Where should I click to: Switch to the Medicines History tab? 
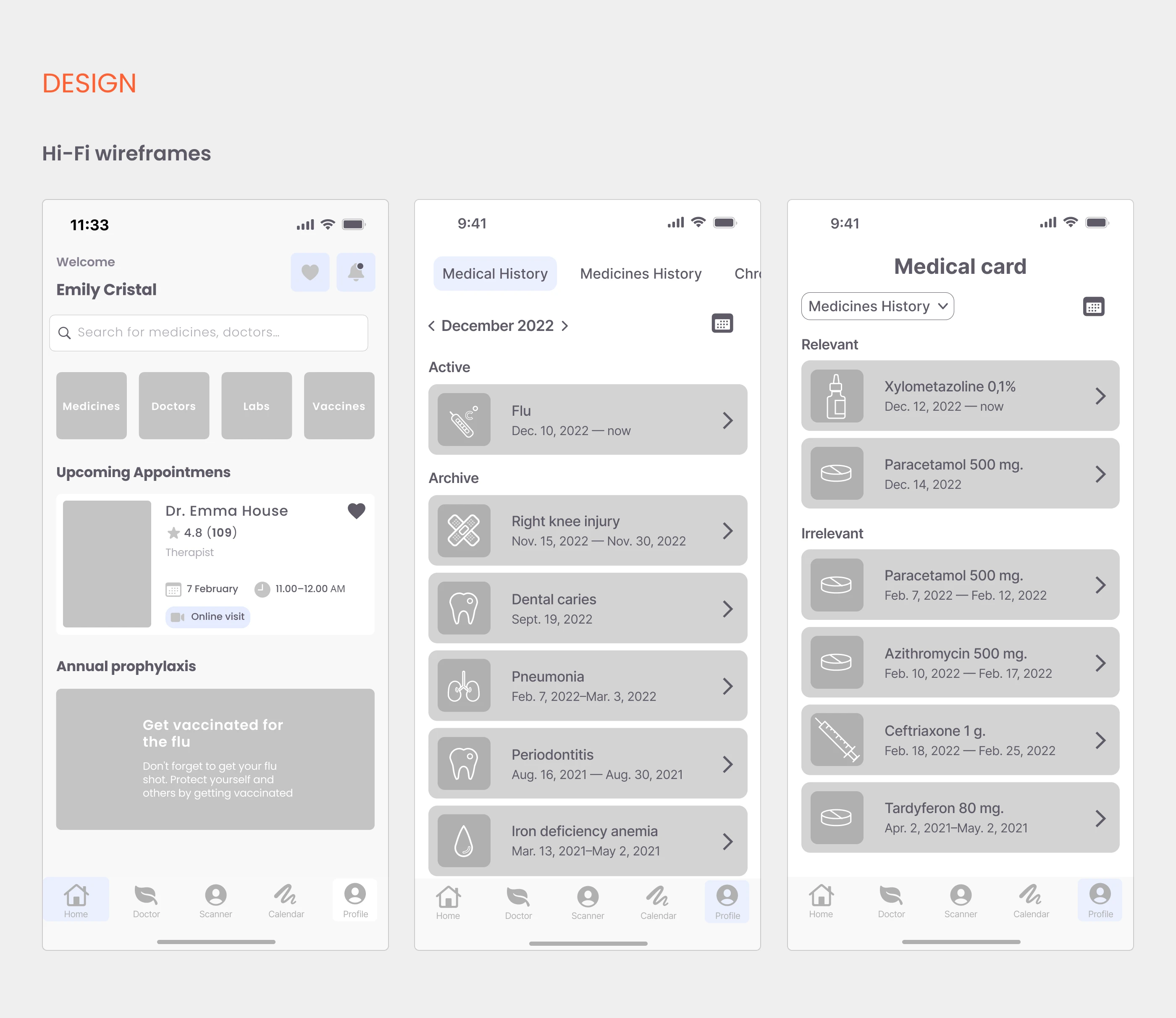pos(640,274)
